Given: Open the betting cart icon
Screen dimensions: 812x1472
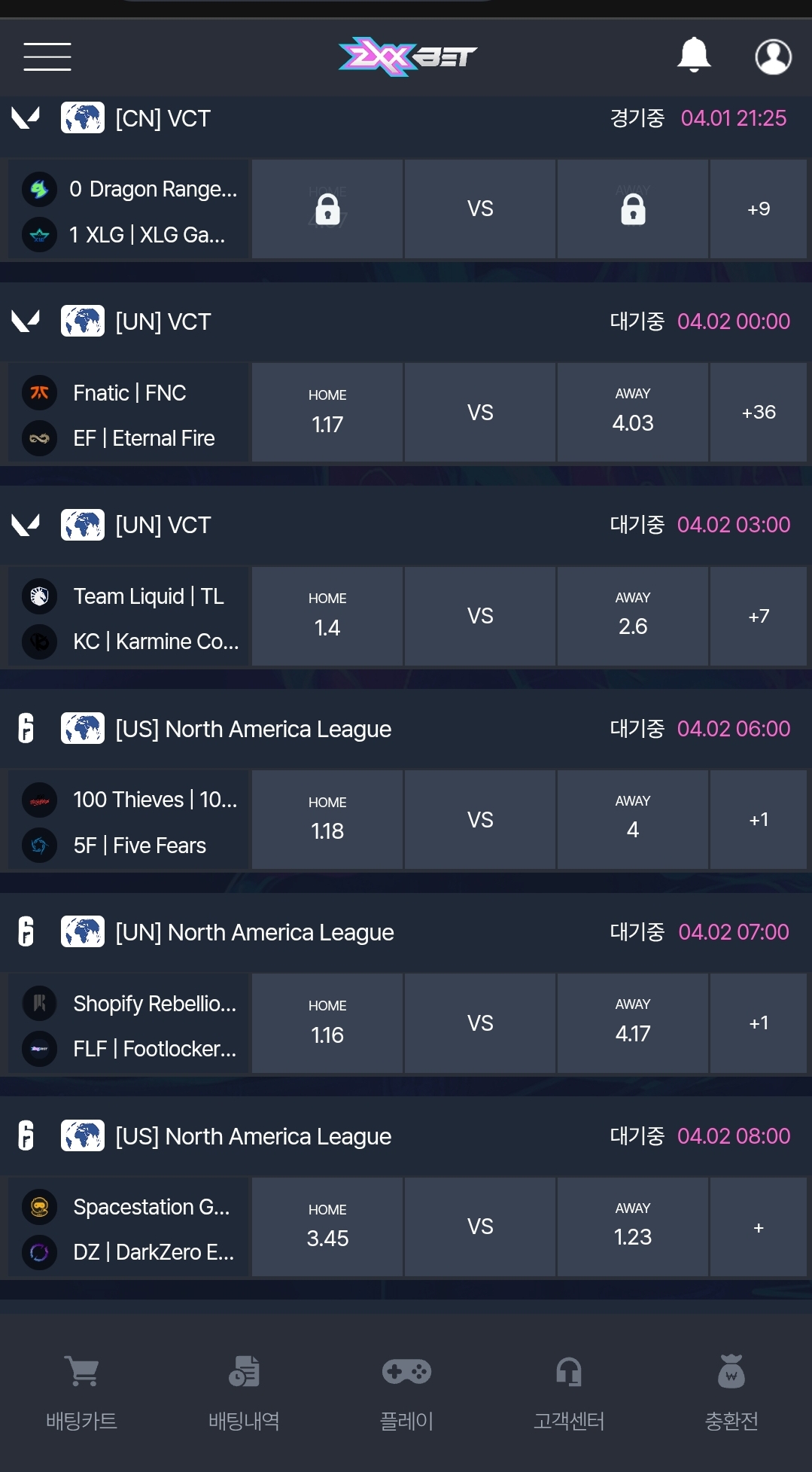Looking at the screenshot, I should click(x=81, y=1372).
